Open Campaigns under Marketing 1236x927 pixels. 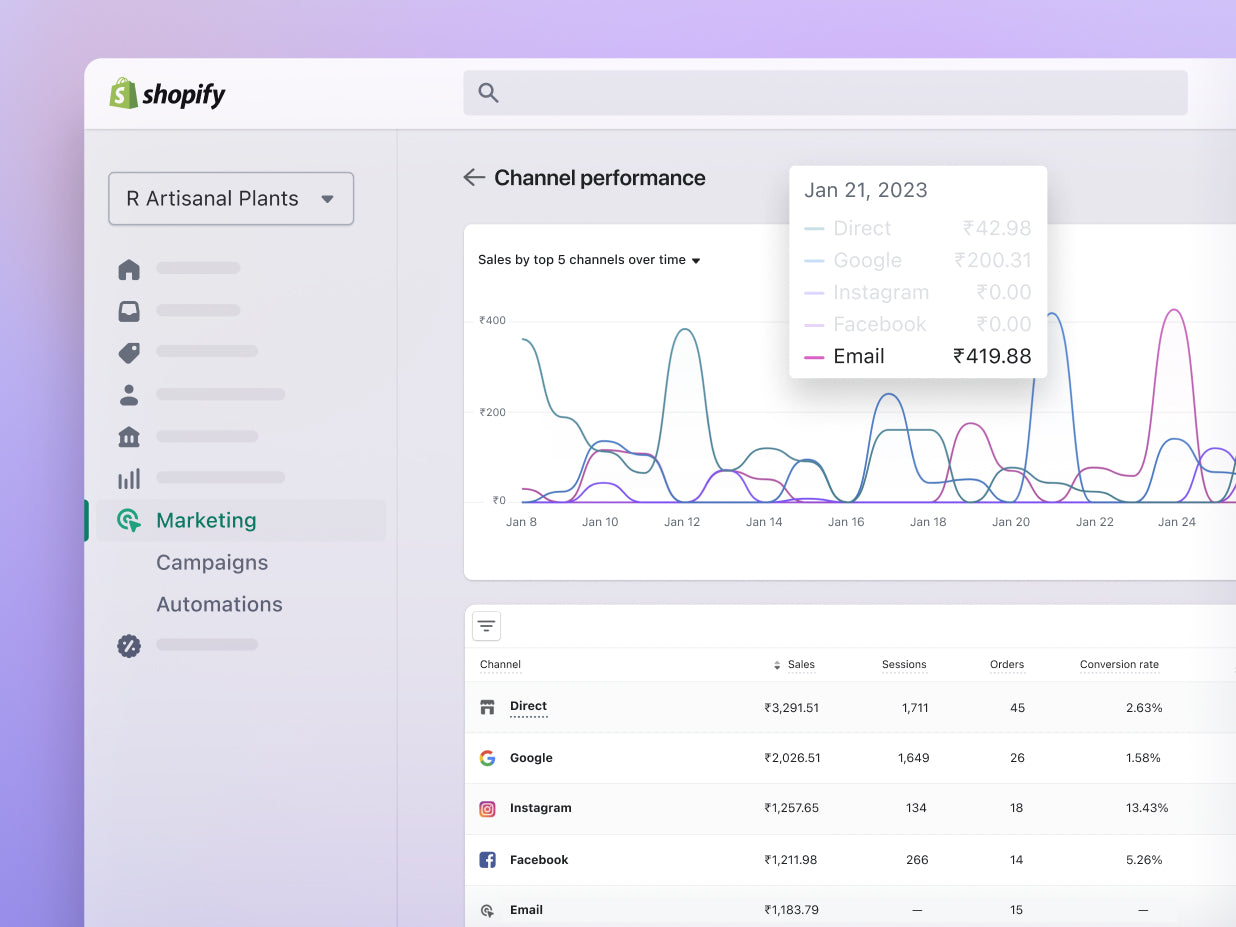pos(212,562)
